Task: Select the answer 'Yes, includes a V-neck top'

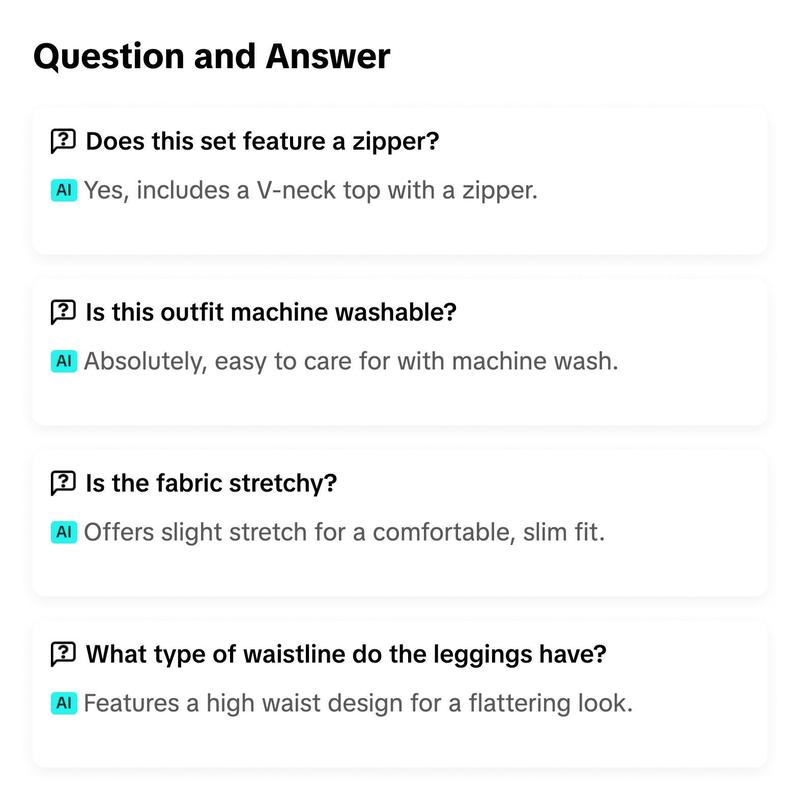Action: [x=311, y=190]
